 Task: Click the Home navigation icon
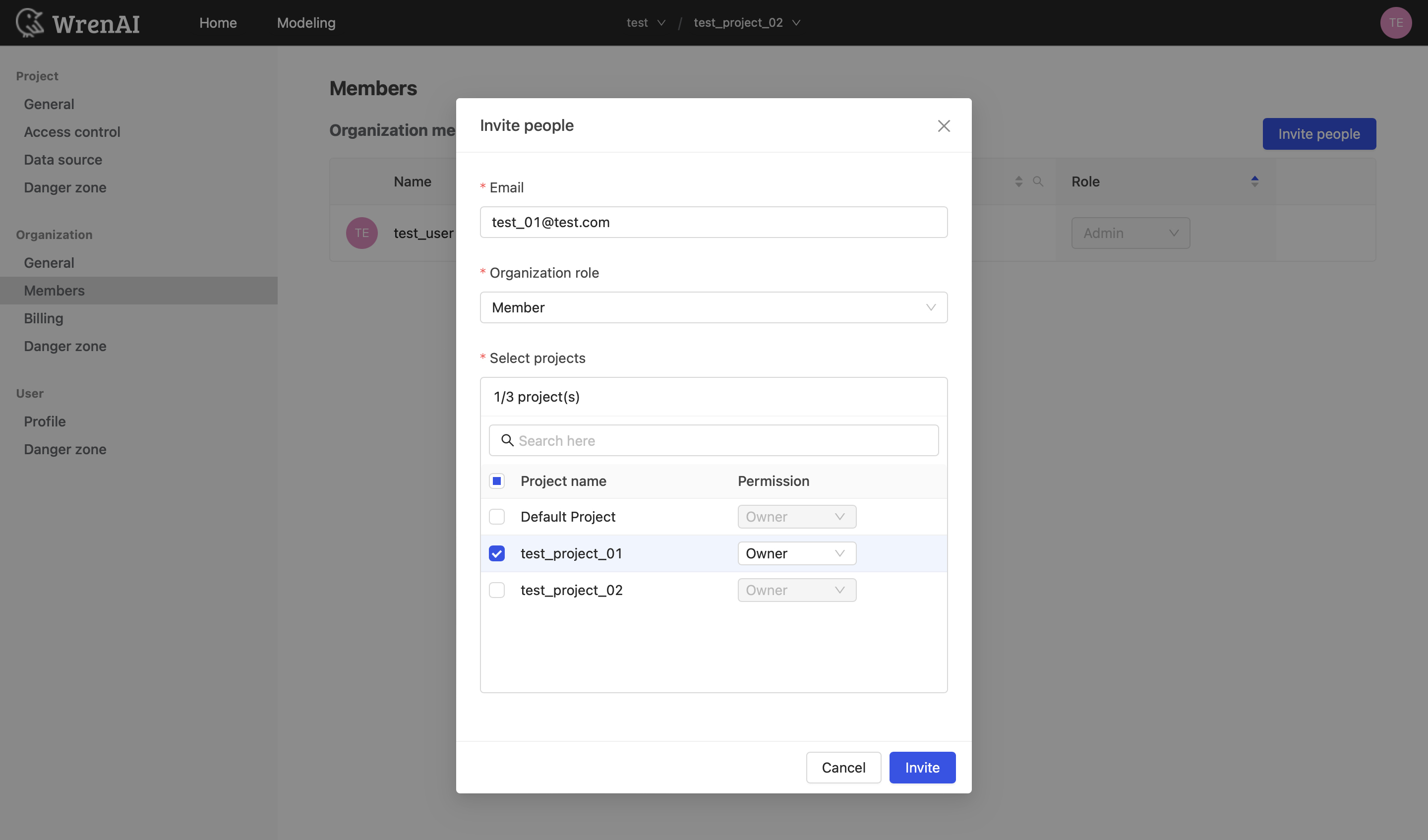coord(218,22)
